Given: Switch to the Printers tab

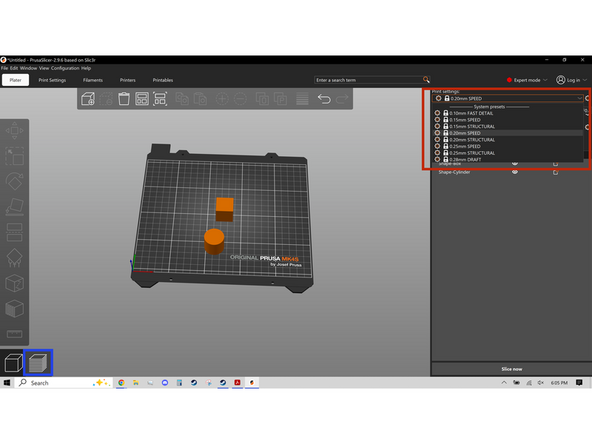Looking at the screenshot, I should pos(128,80).
